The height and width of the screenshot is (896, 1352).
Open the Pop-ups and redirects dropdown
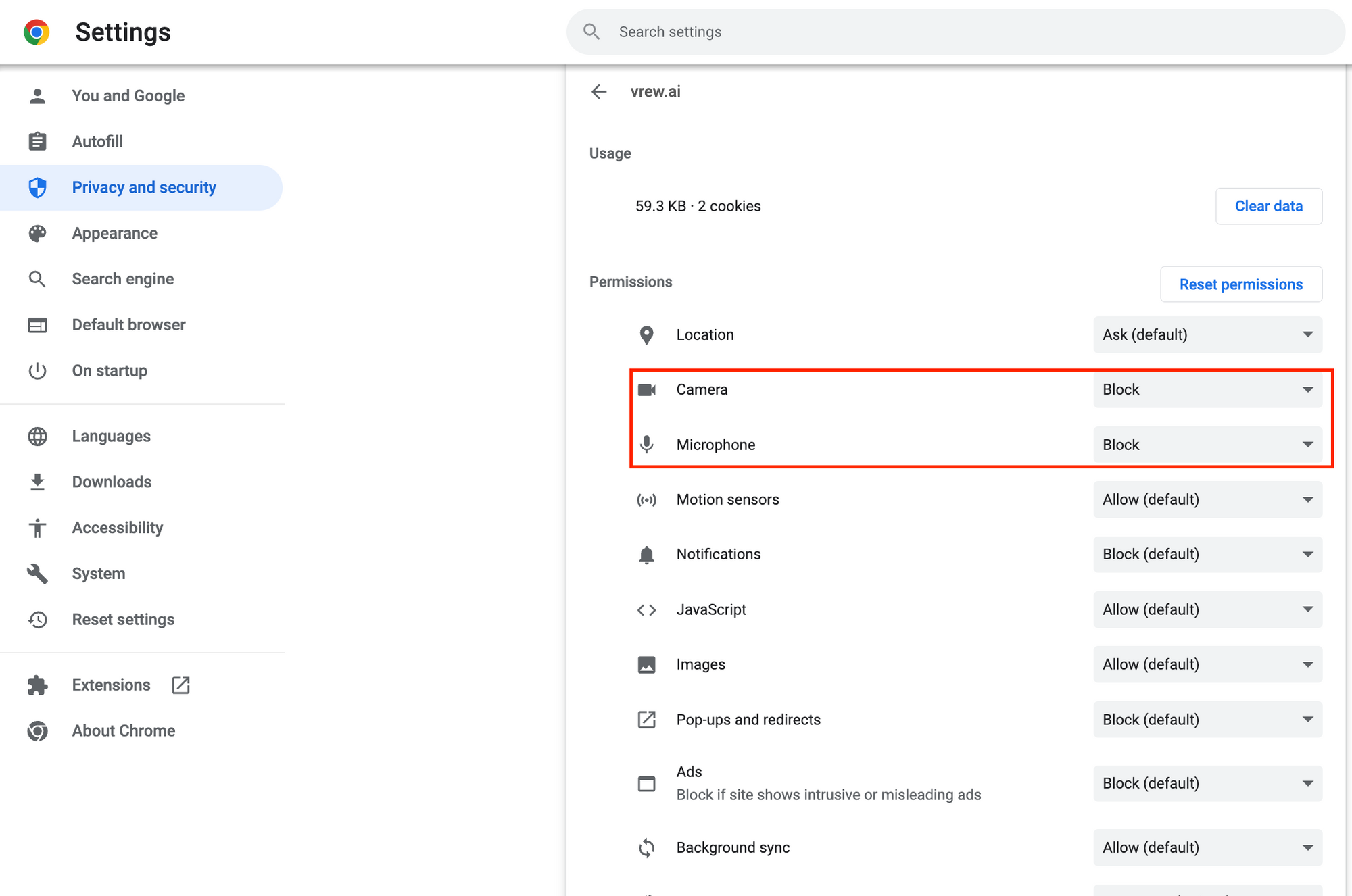[x=1207, y=720]
